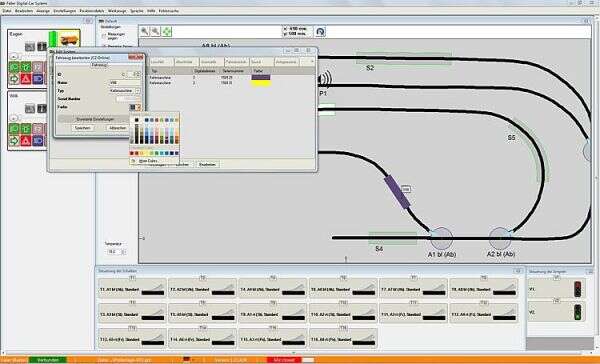
Task: Click More Colors in color picker
Action: click(x=148, y=161)
